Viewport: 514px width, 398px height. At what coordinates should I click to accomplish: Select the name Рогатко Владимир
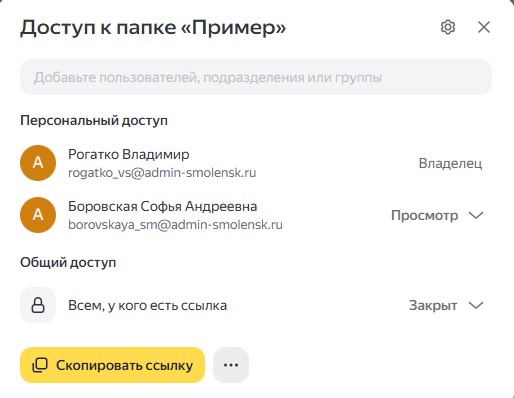[129, 154]
